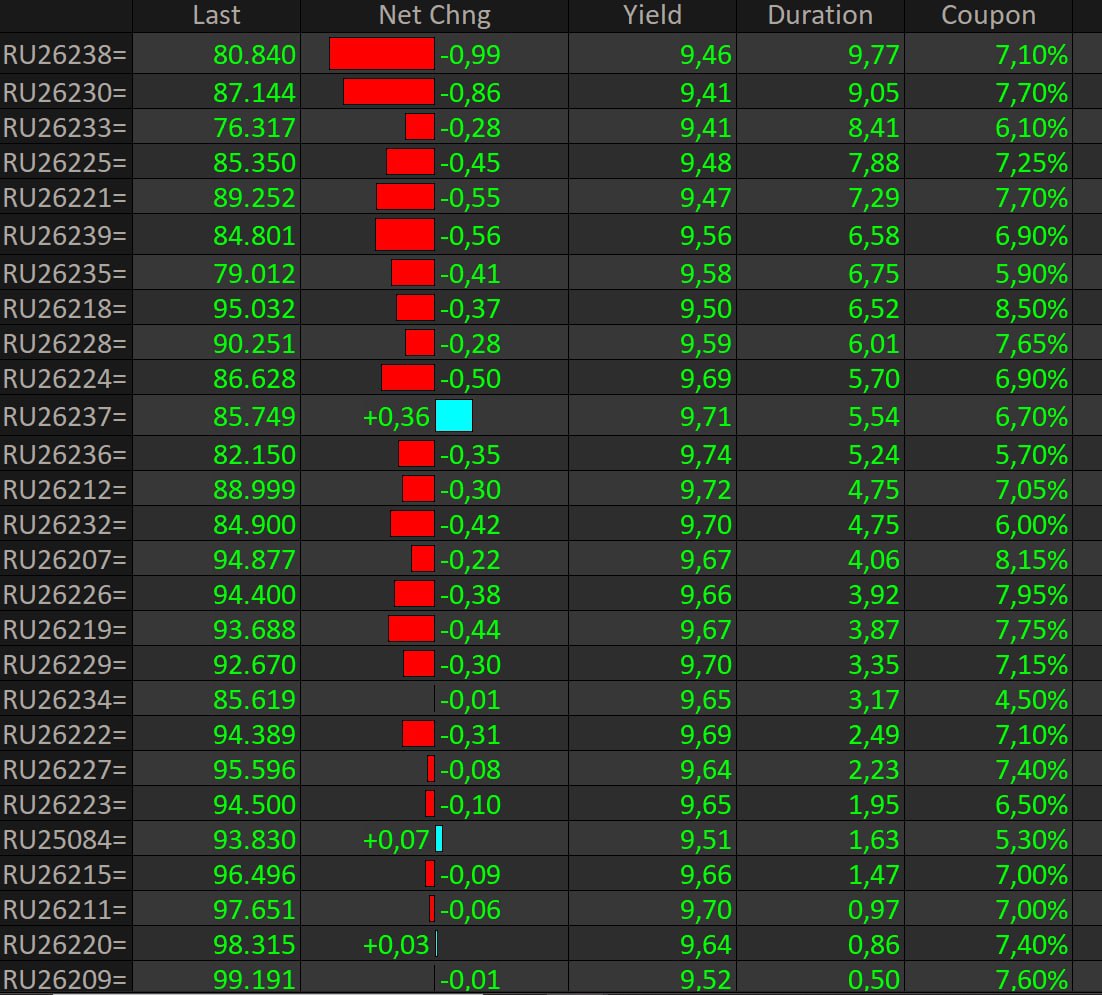Image resolution: width=1102 pixels, height=995 pixels.
Task: Click last price 76.317
Action: coord(254,128)
